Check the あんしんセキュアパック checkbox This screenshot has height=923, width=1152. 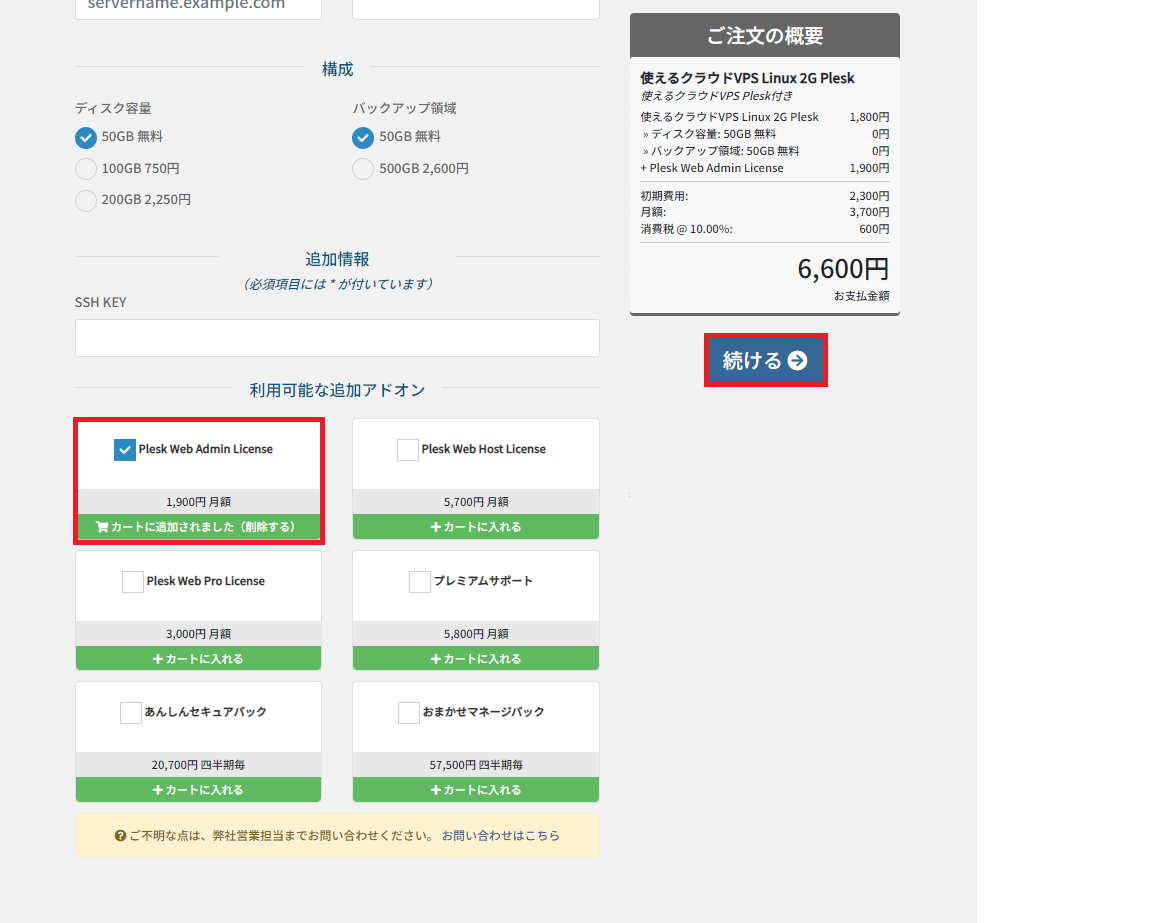131,713
